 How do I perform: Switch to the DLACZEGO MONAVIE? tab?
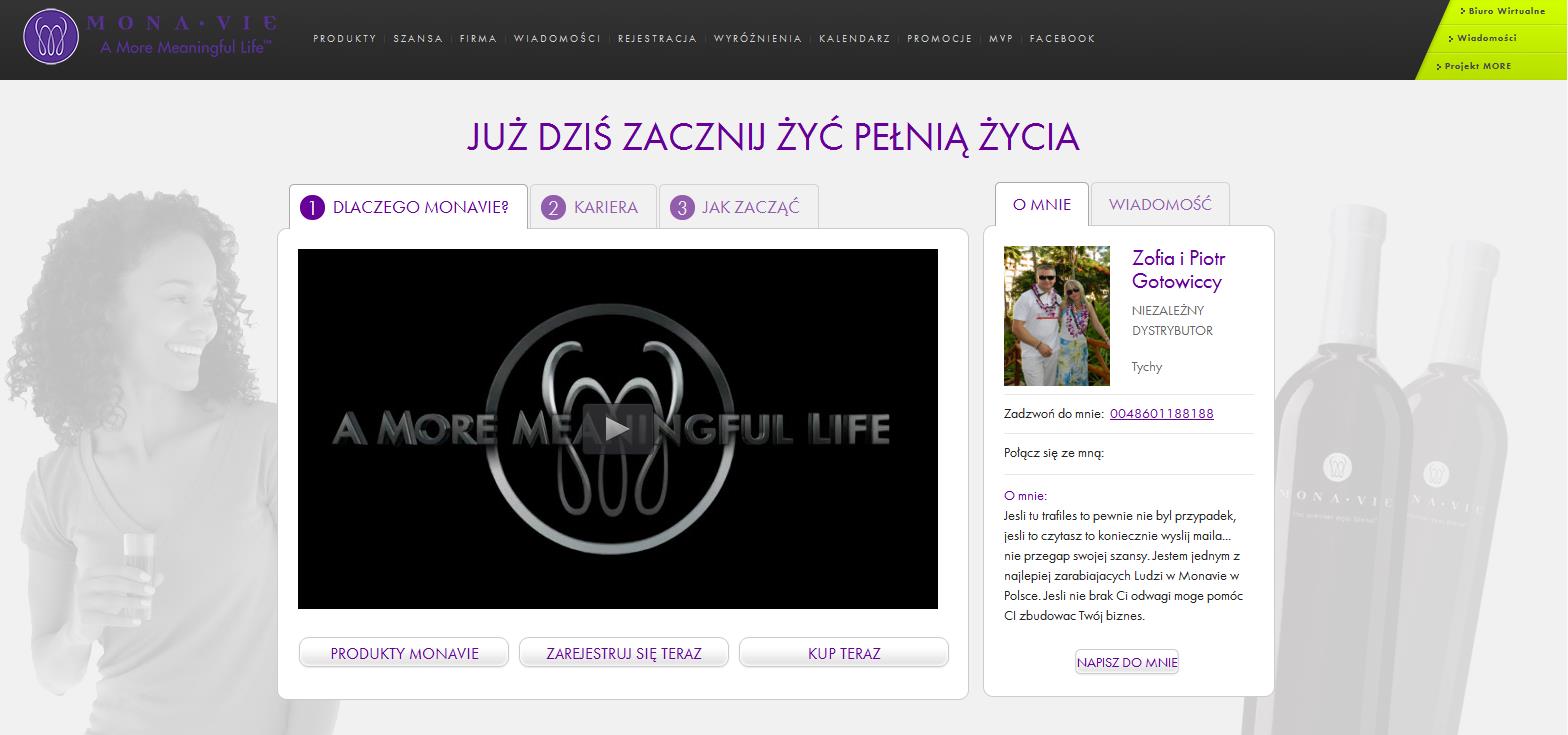pos(408,207)
